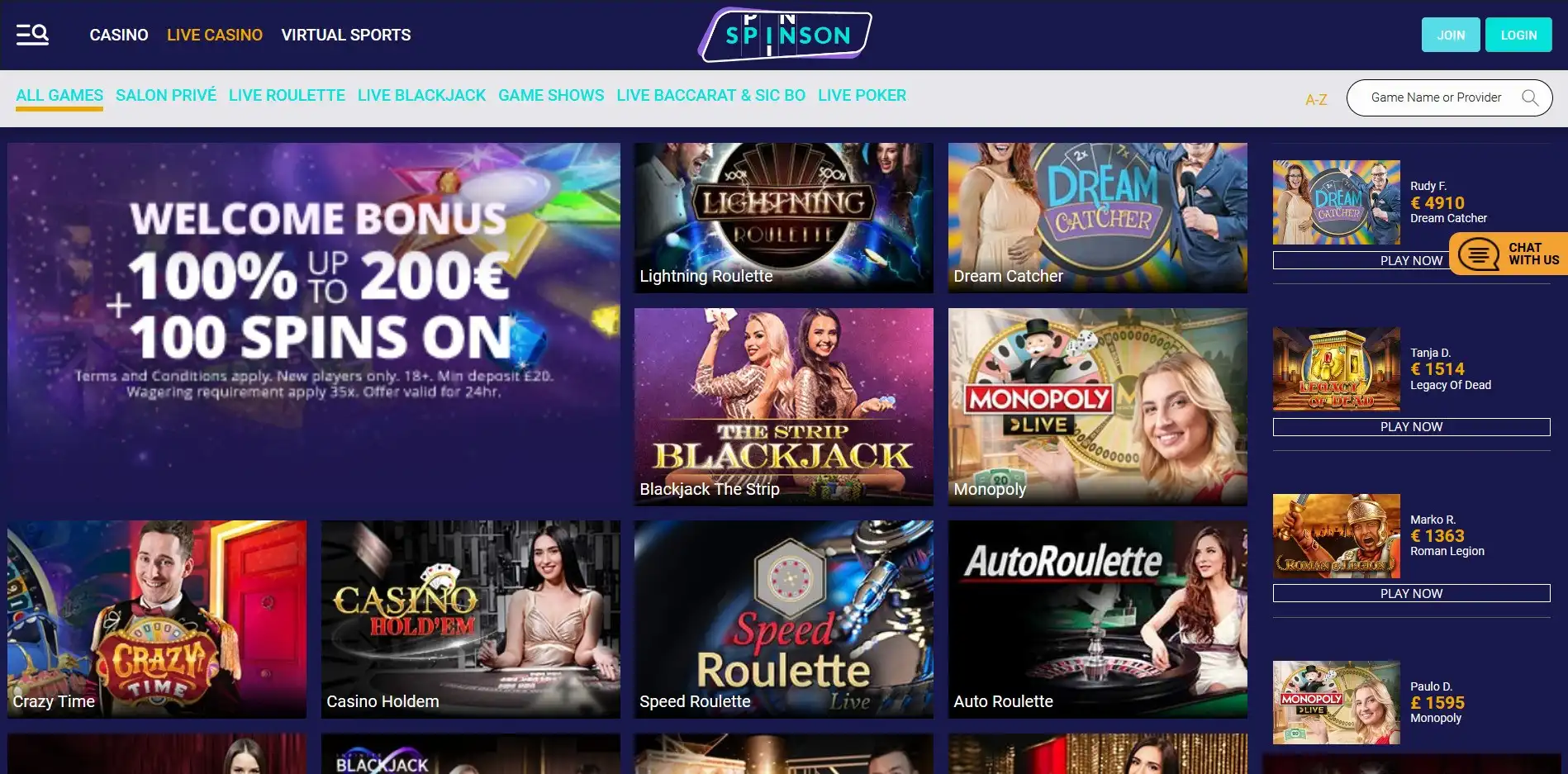Open the Dream Catcher game tile
The width and height of the screenshot is (1568, 774).
1097,217
